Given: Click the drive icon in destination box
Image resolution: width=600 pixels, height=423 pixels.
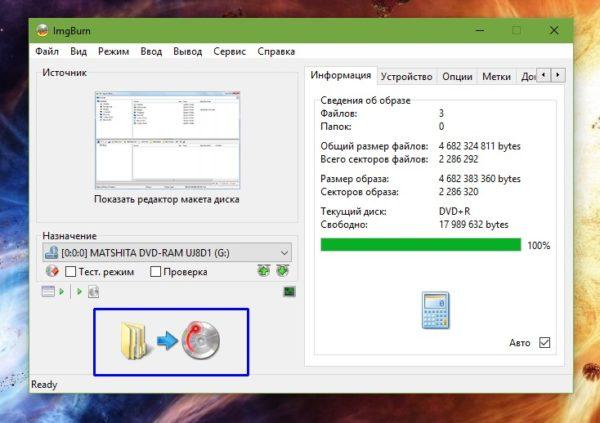Looking at the screenshot, I should pos(51,253).
